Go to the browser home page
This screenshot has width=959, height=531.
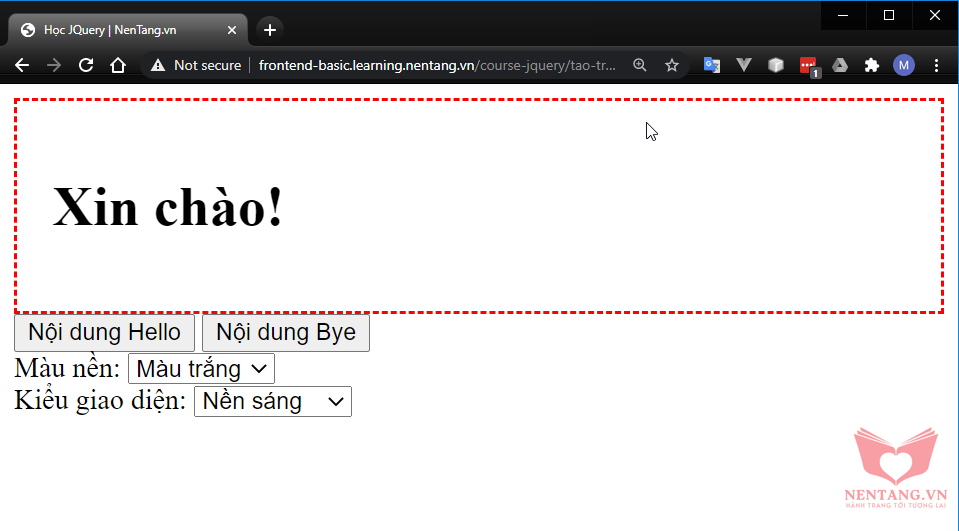118,65
